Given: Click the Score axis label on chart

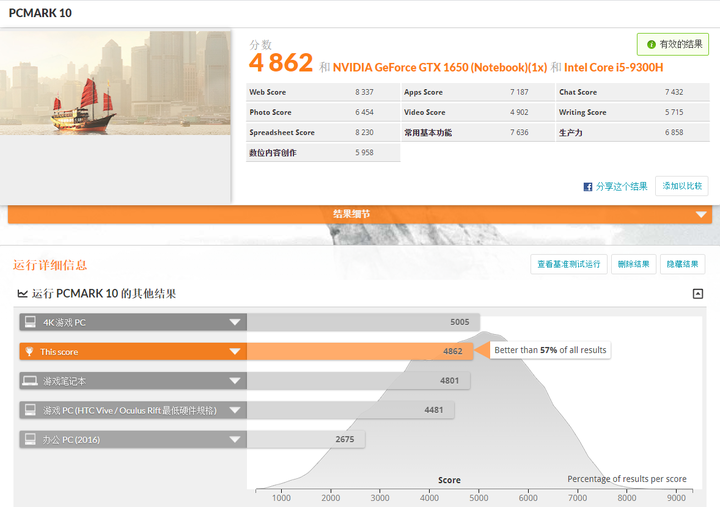Looking at the screenshot, I should (449, 480).
